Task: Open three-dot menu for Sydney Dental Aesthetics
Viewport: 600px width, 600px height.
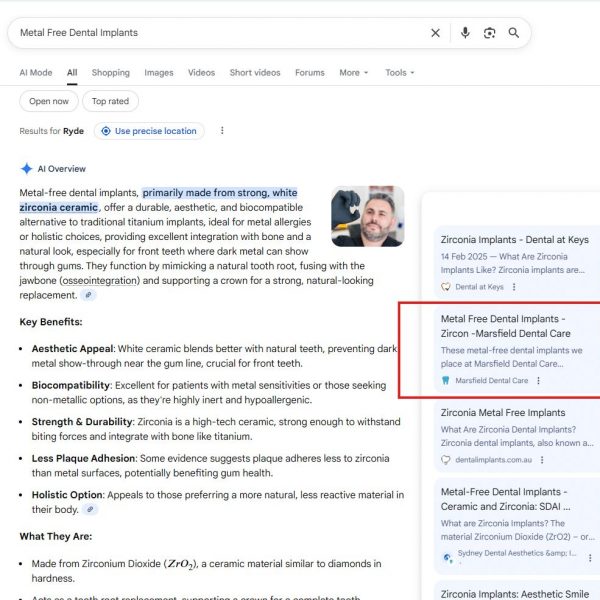Action: coord(590,558)
